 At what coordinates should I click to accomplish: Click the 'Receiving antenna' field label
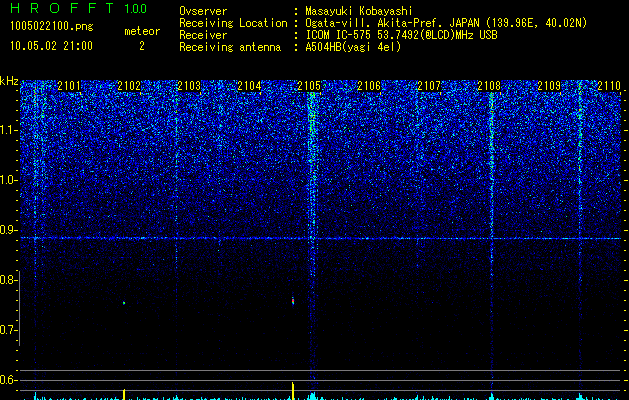coord(230,47)
